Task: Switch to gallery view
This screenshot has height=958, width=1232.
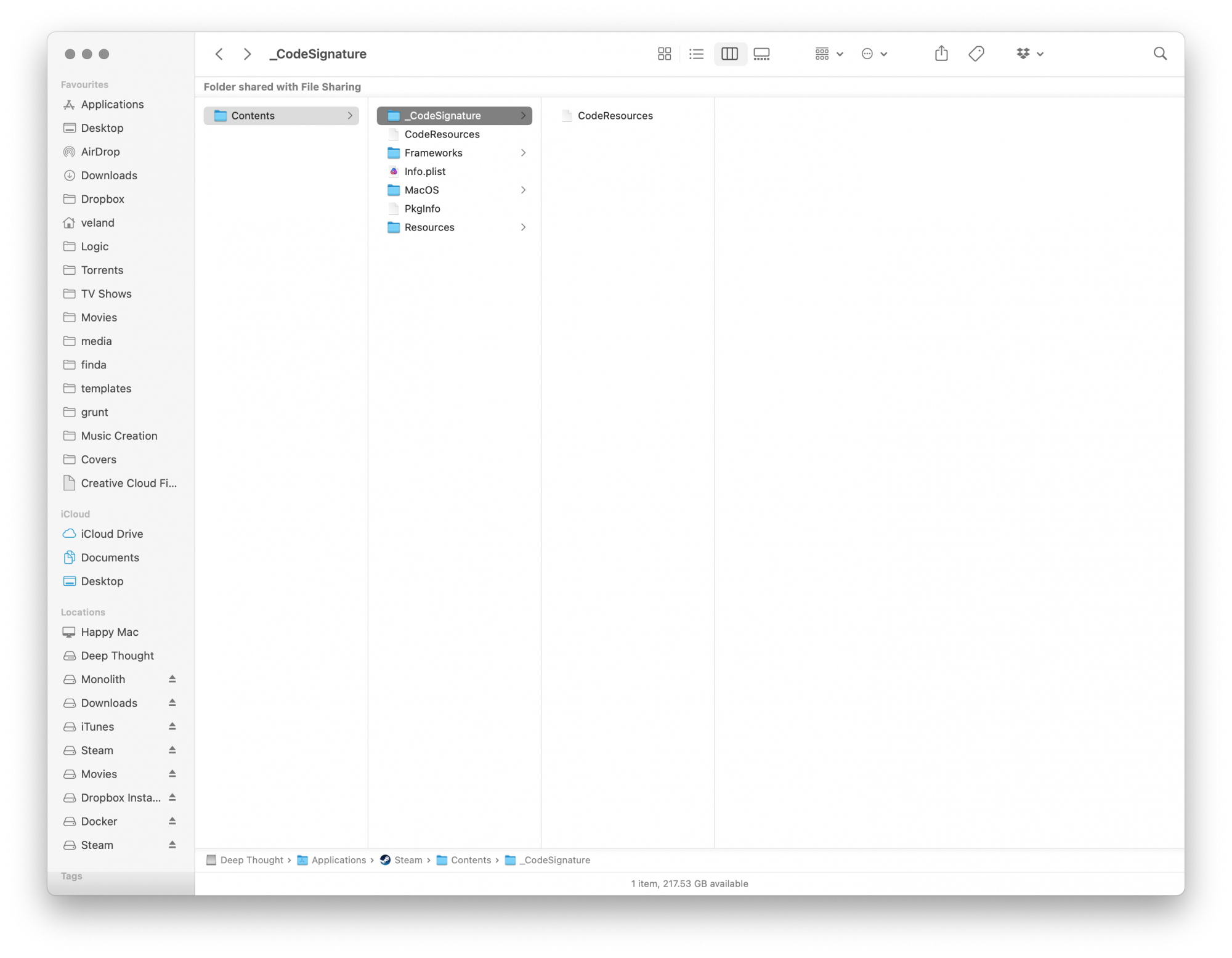Action: pos(761,54)
